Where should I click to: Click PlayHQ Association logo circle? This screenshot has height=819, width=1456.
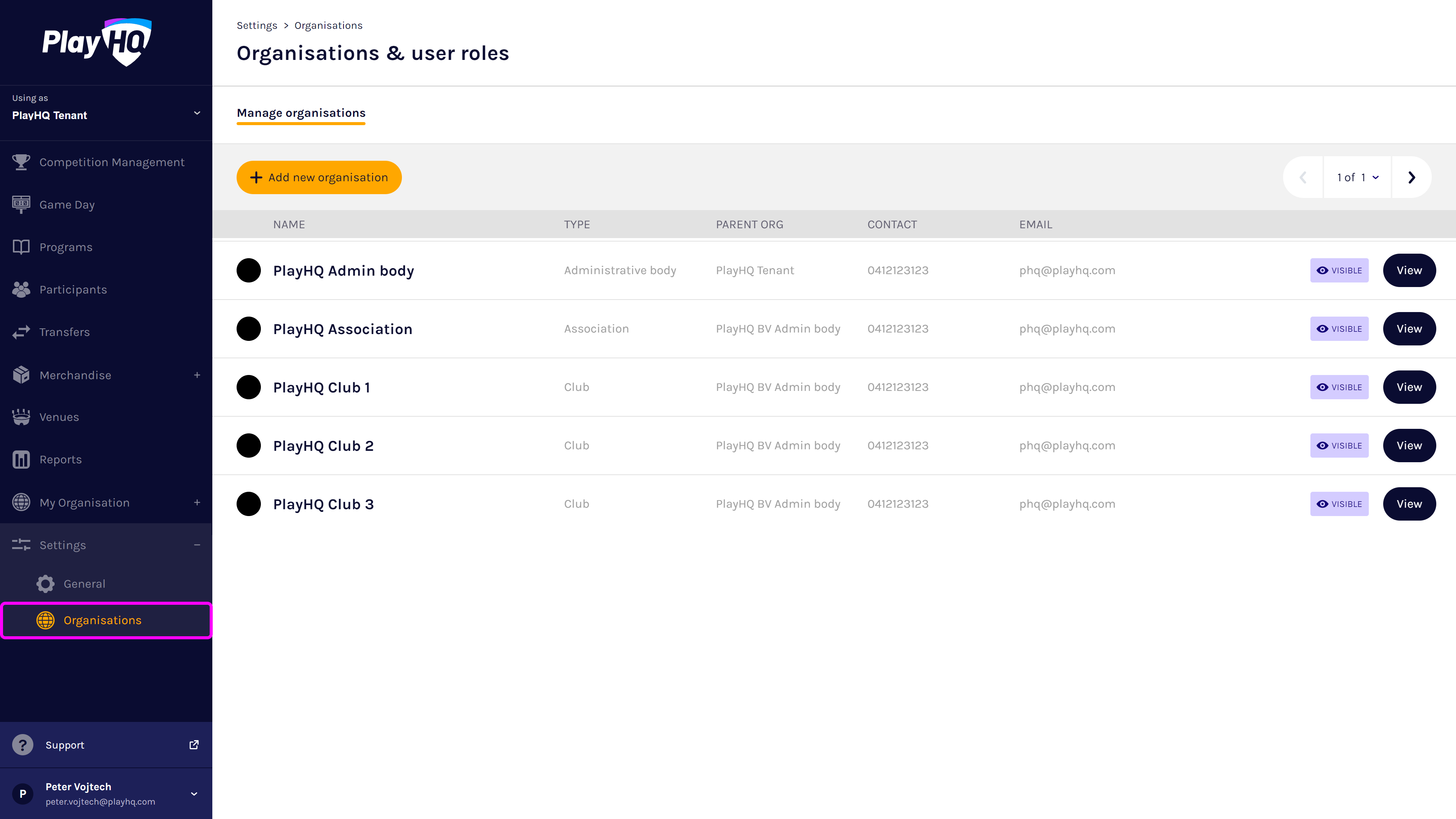coord(249,329)
